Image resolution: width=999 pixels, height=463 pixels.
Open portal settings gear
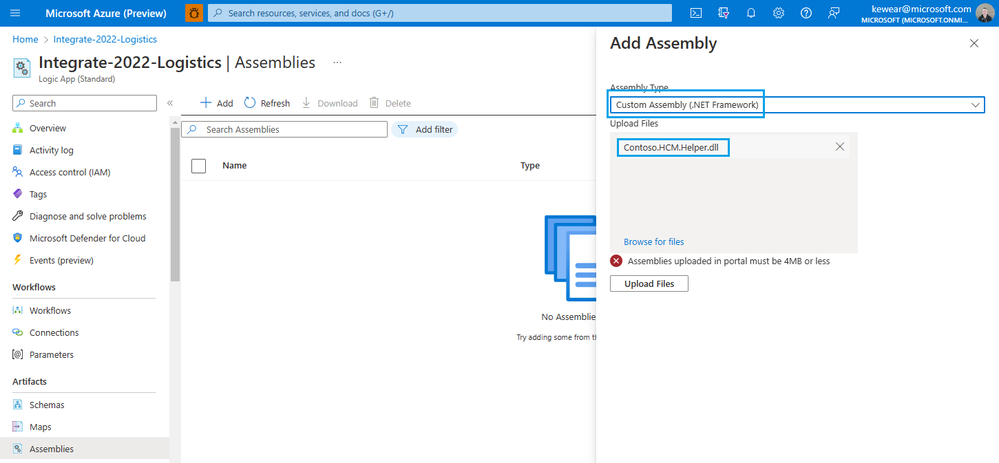tap(779, 13)
